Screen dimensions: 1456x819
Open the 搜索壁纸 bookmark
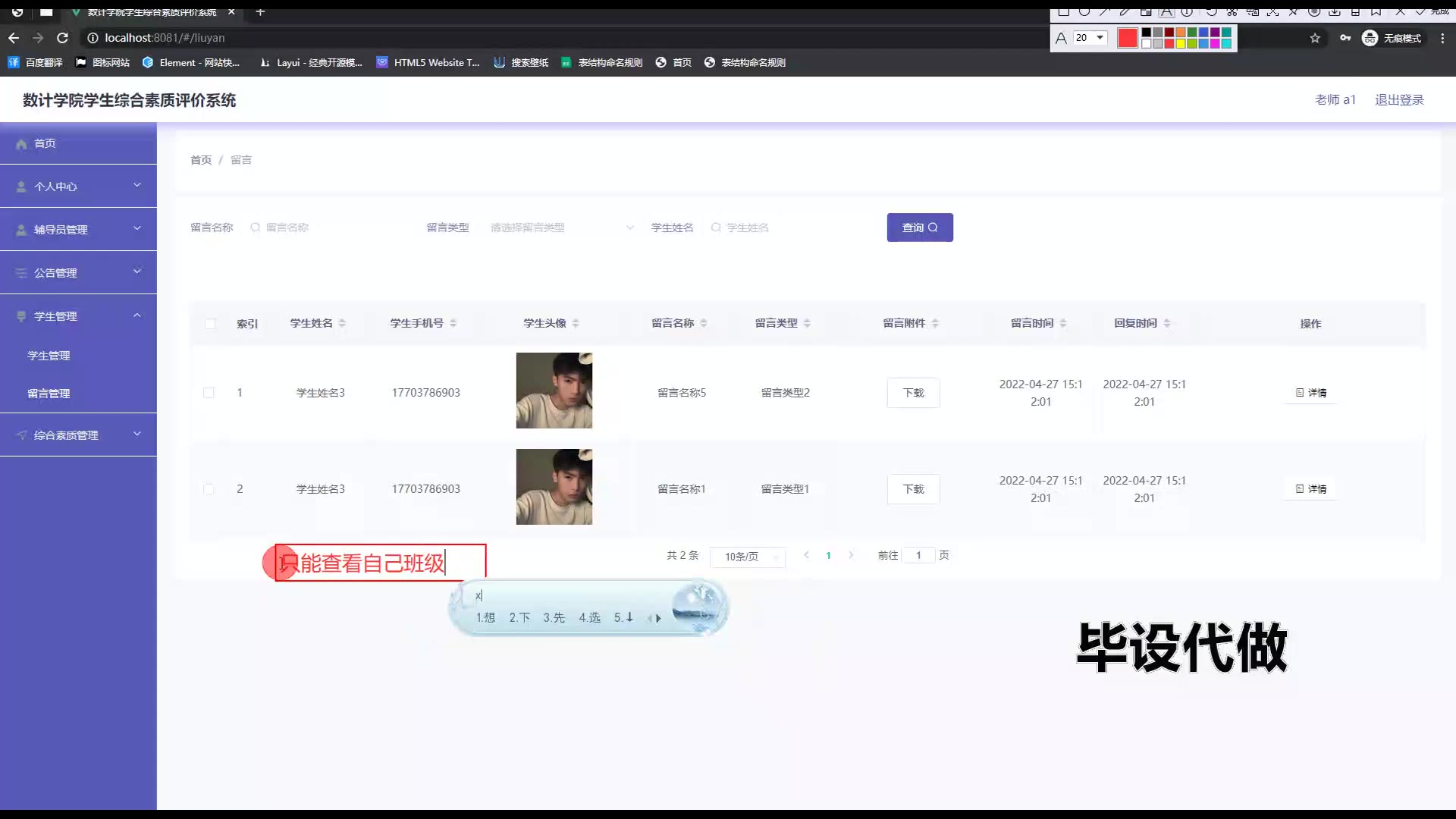(x=521, y=62)
